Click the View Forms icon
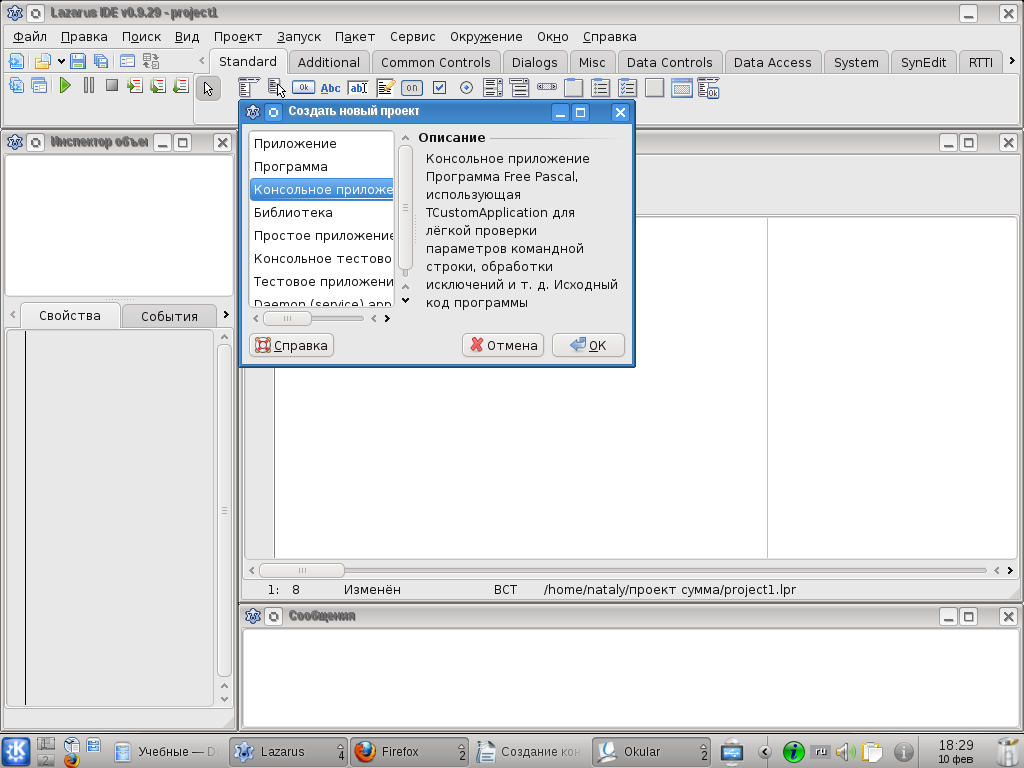This screenshot has width=1024, height=768. pos(39,86)
